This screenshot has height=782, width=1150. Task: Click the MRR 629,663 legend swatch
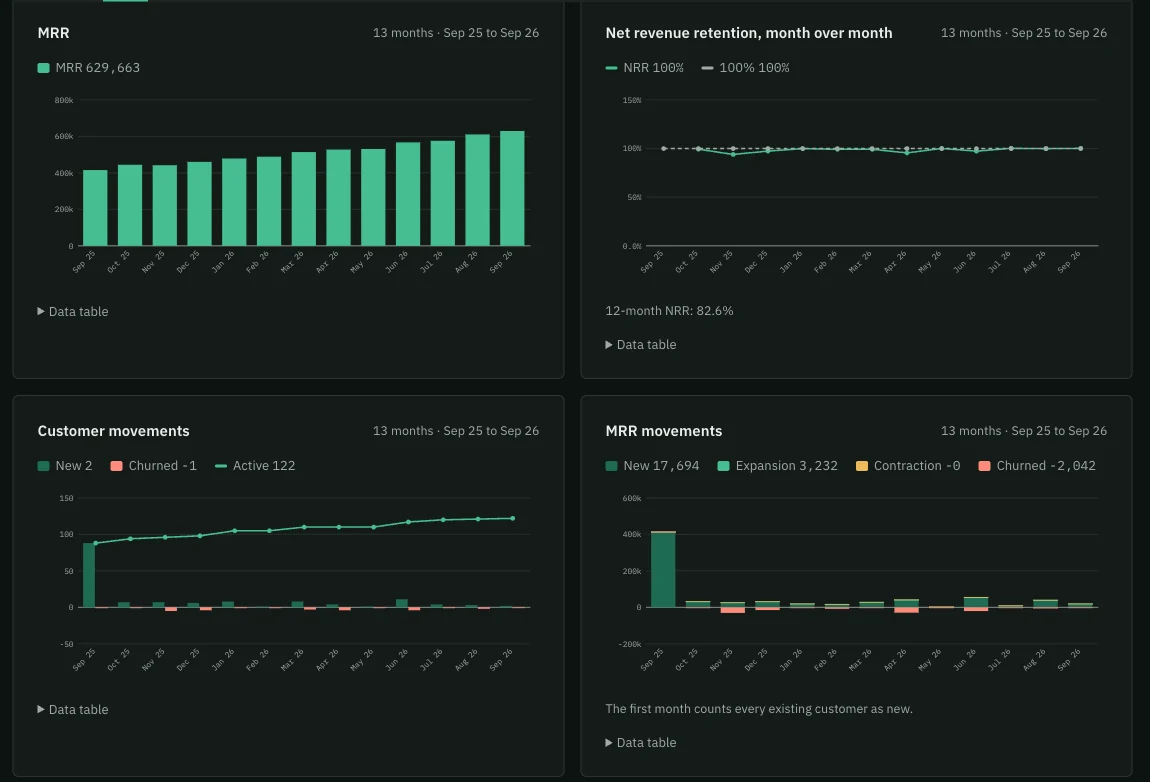(43, 67)
